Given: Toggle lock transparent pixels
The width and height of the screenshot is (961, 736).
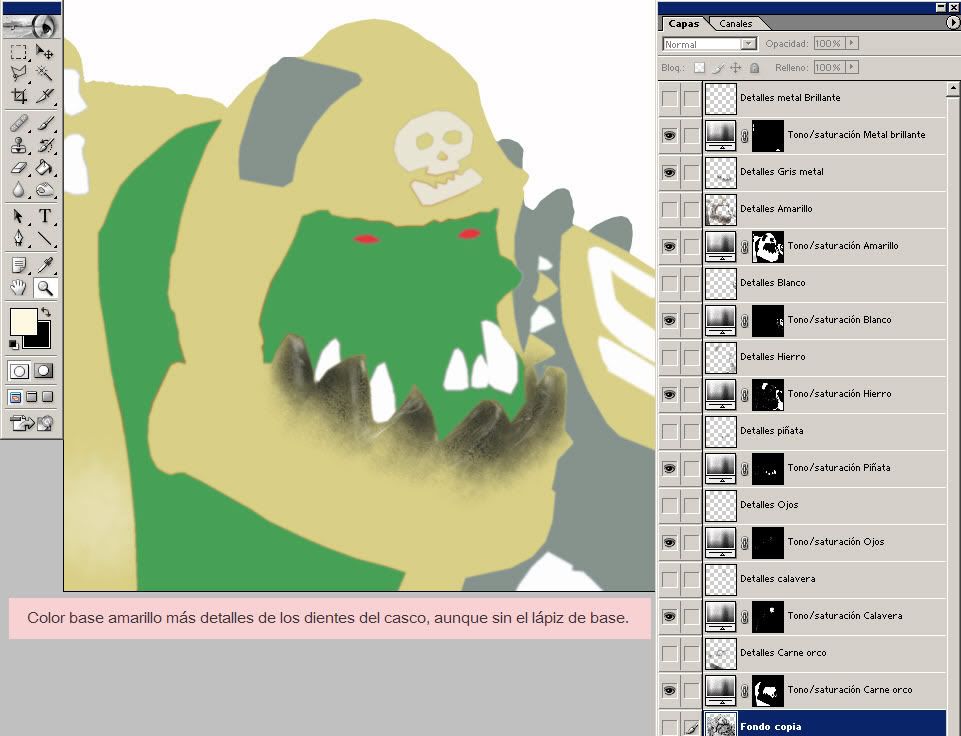Looking at the screenshot, I should (699, 68).
